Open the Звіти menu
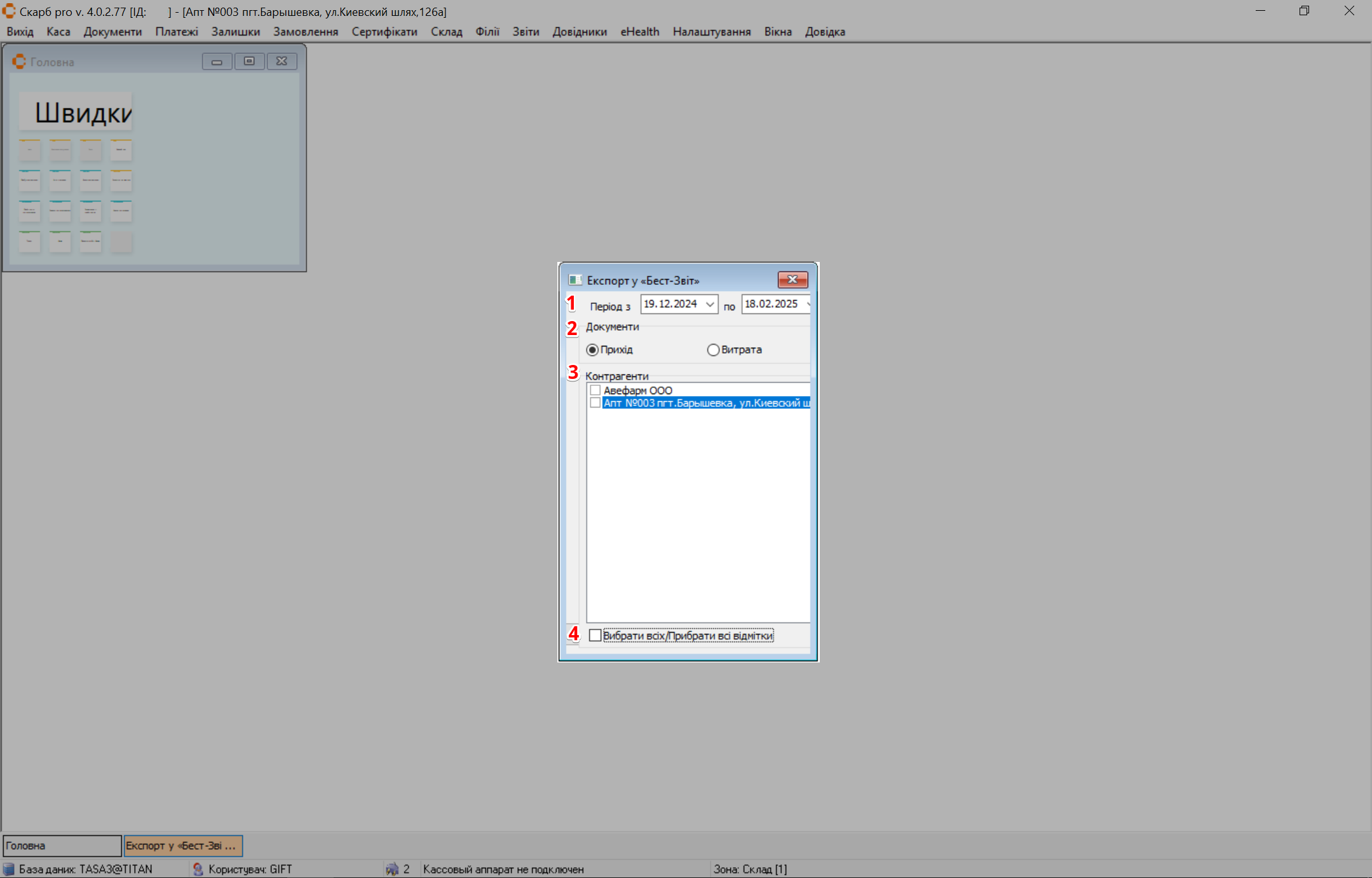This screenshot has height=878, width=1372. point(526,32)
